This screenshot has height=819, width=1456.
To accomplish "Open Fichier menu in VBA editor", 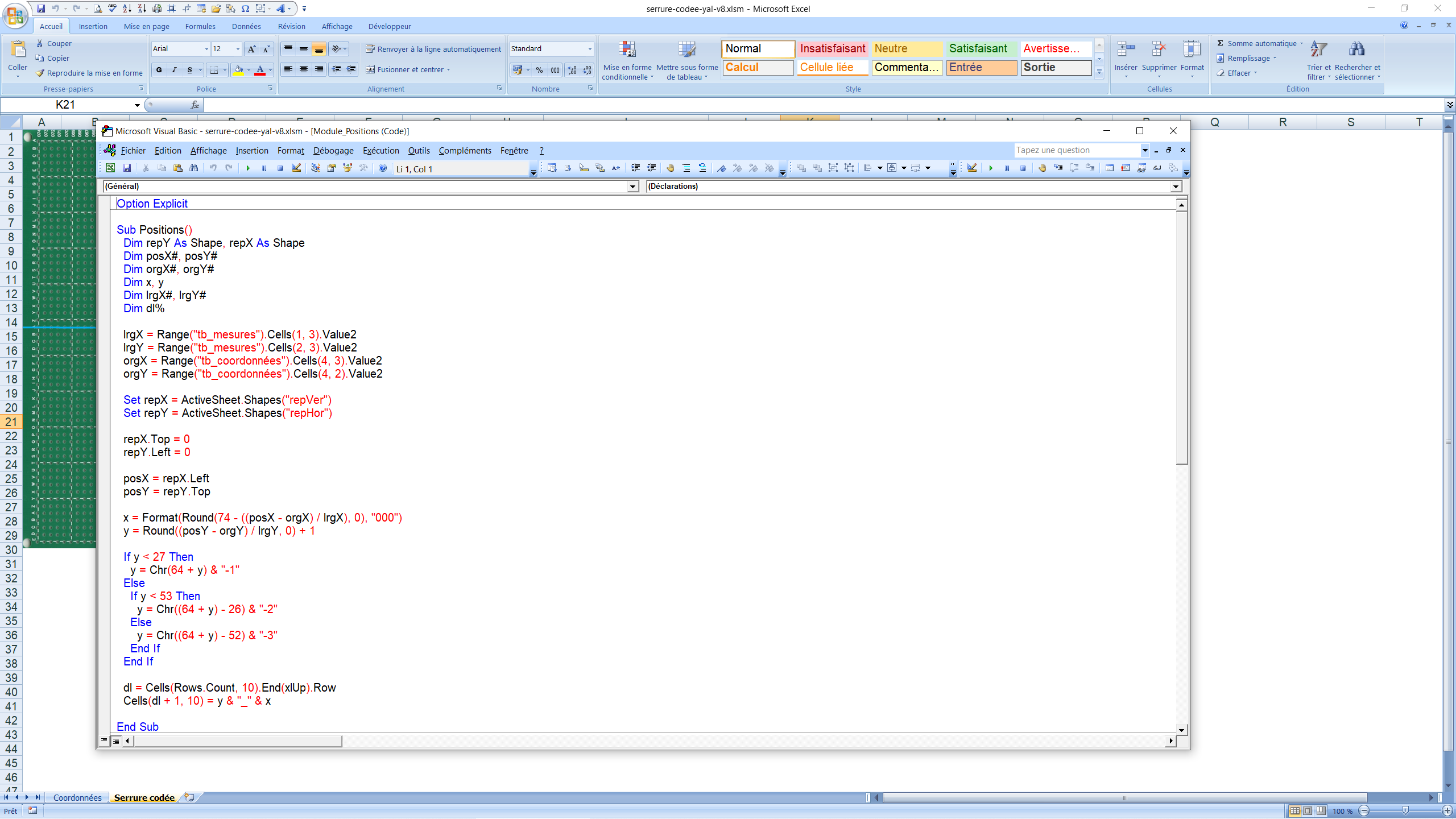I will (x=133, y=151).
